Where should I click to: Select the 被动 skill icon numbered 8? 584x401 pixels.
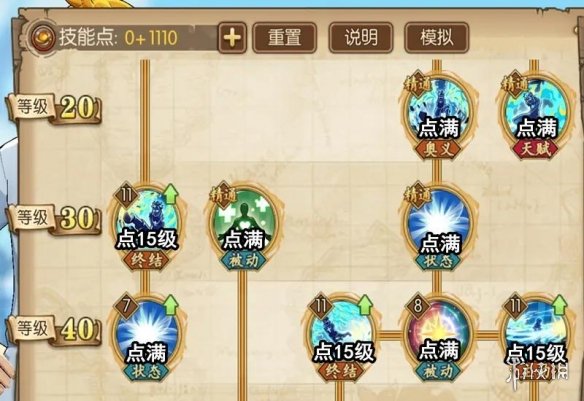(x=439, y=337)
